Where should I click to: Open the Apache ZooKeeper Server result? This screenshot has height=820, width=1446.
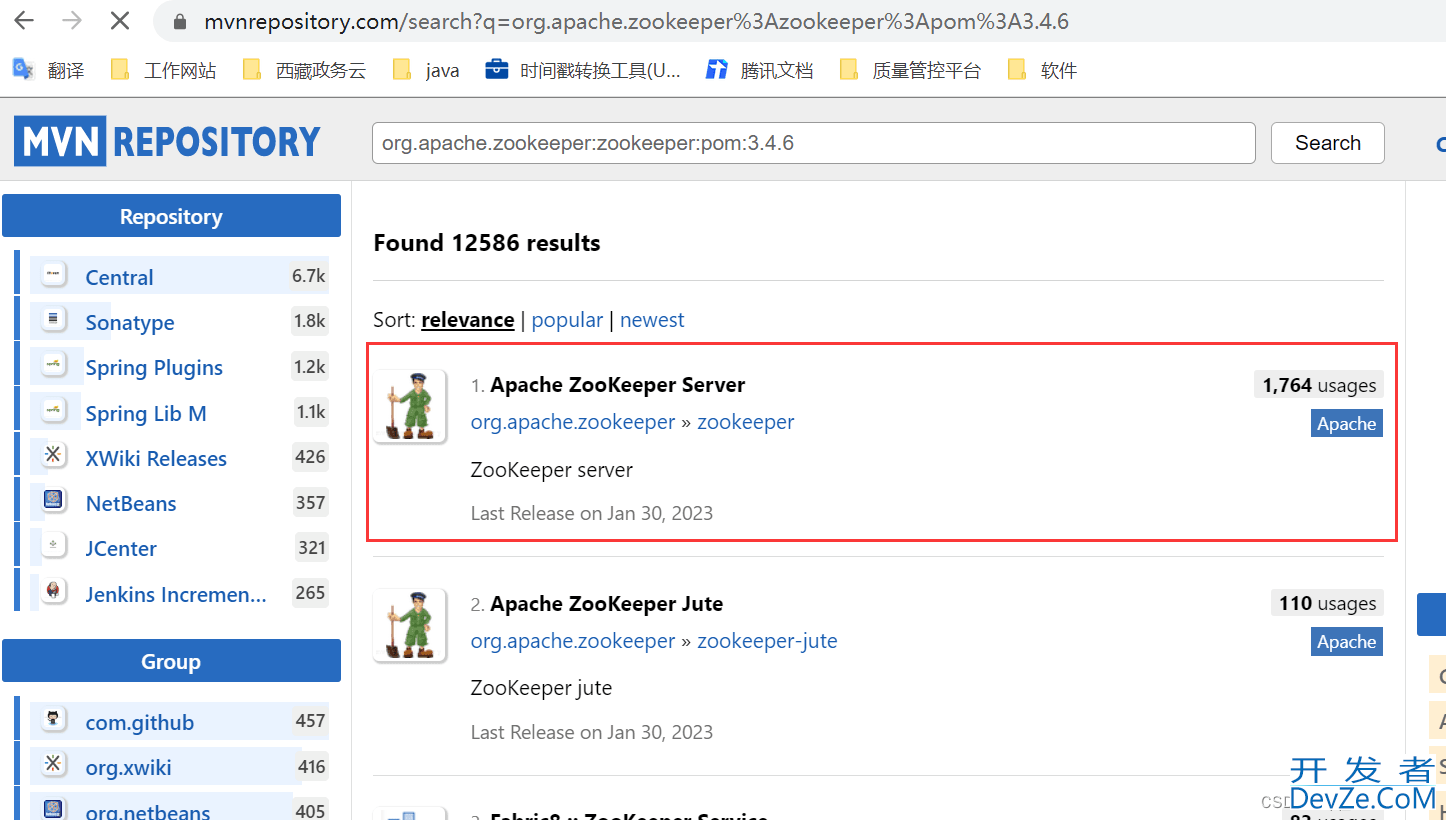tap(617, 385)
